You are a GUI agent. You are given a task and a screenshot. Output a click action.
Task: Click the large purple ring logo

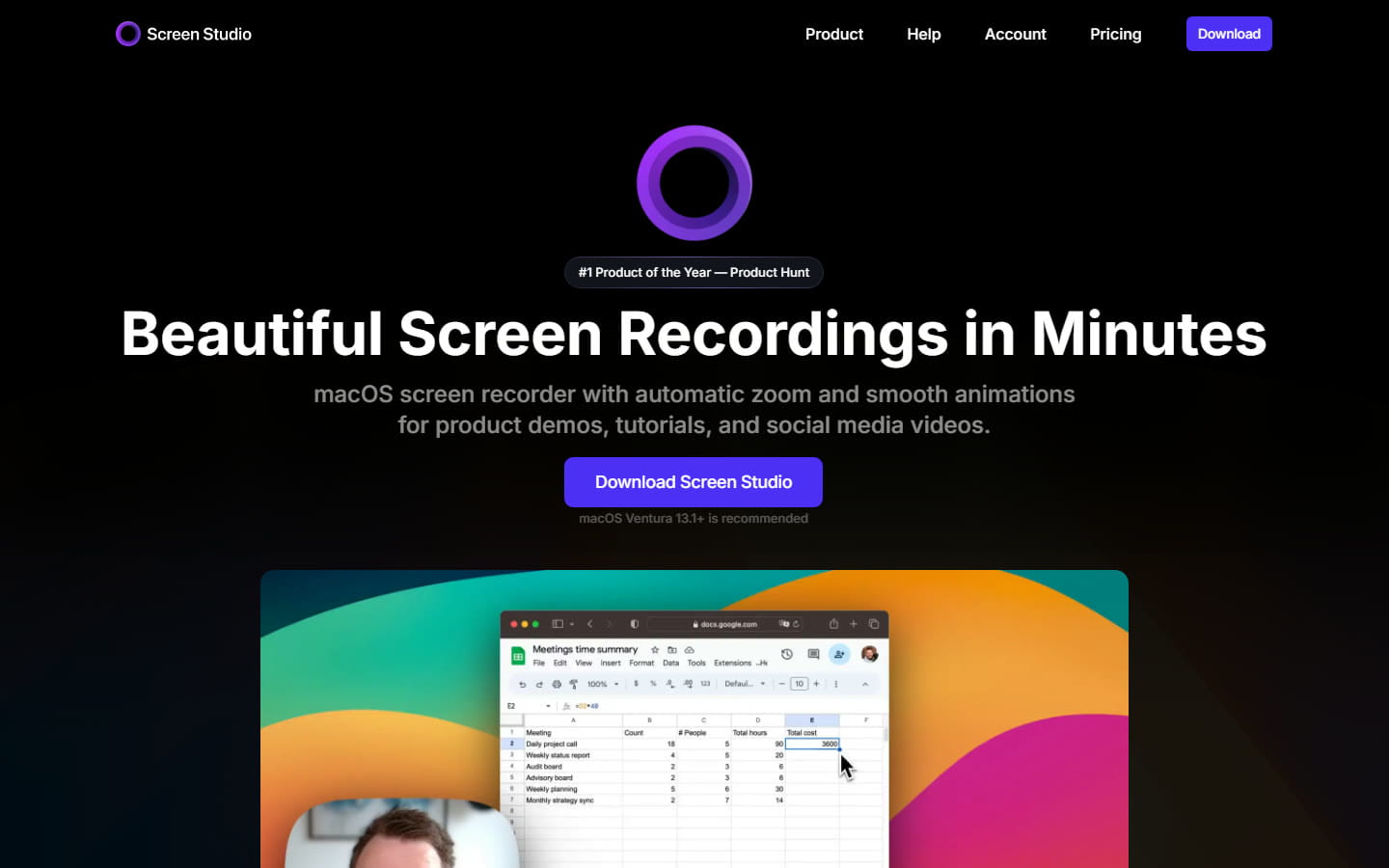tap(694, 183)
